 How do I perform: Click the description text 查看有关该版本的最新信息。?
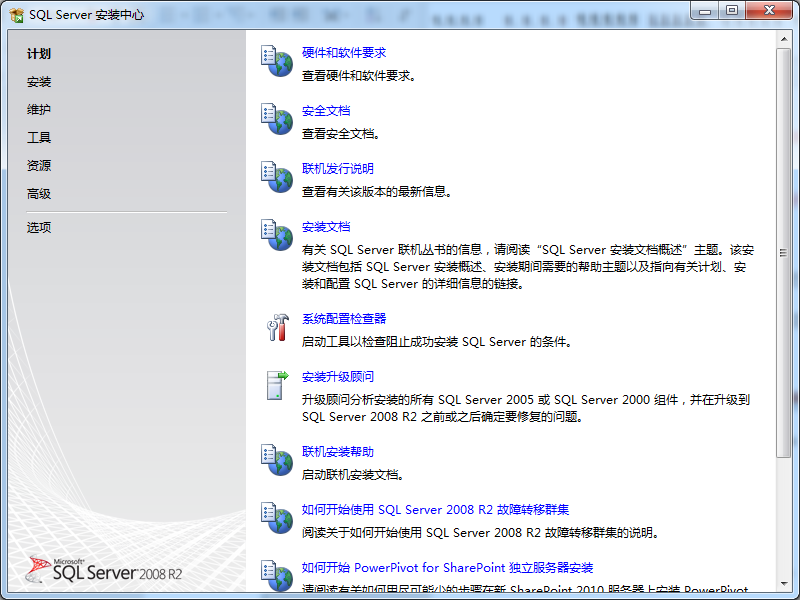377,192
